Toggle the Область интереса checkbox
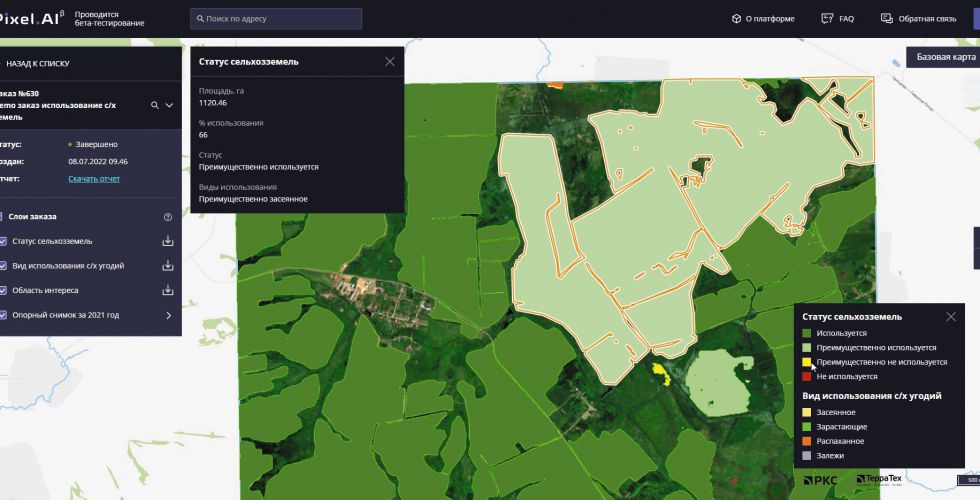980x500 pixels. pyautogui.click(x=3, y=291)
